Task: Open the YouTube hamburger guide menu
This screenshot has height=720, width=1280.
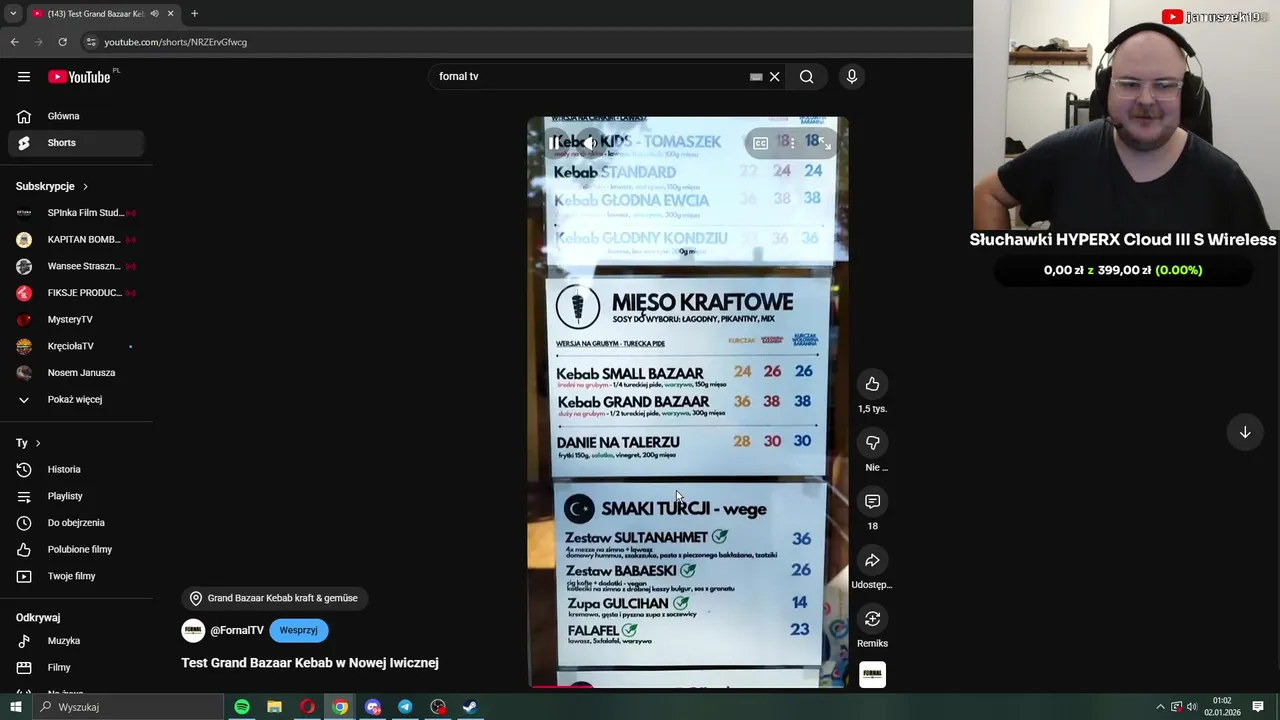Action: [x=24, y=77]
